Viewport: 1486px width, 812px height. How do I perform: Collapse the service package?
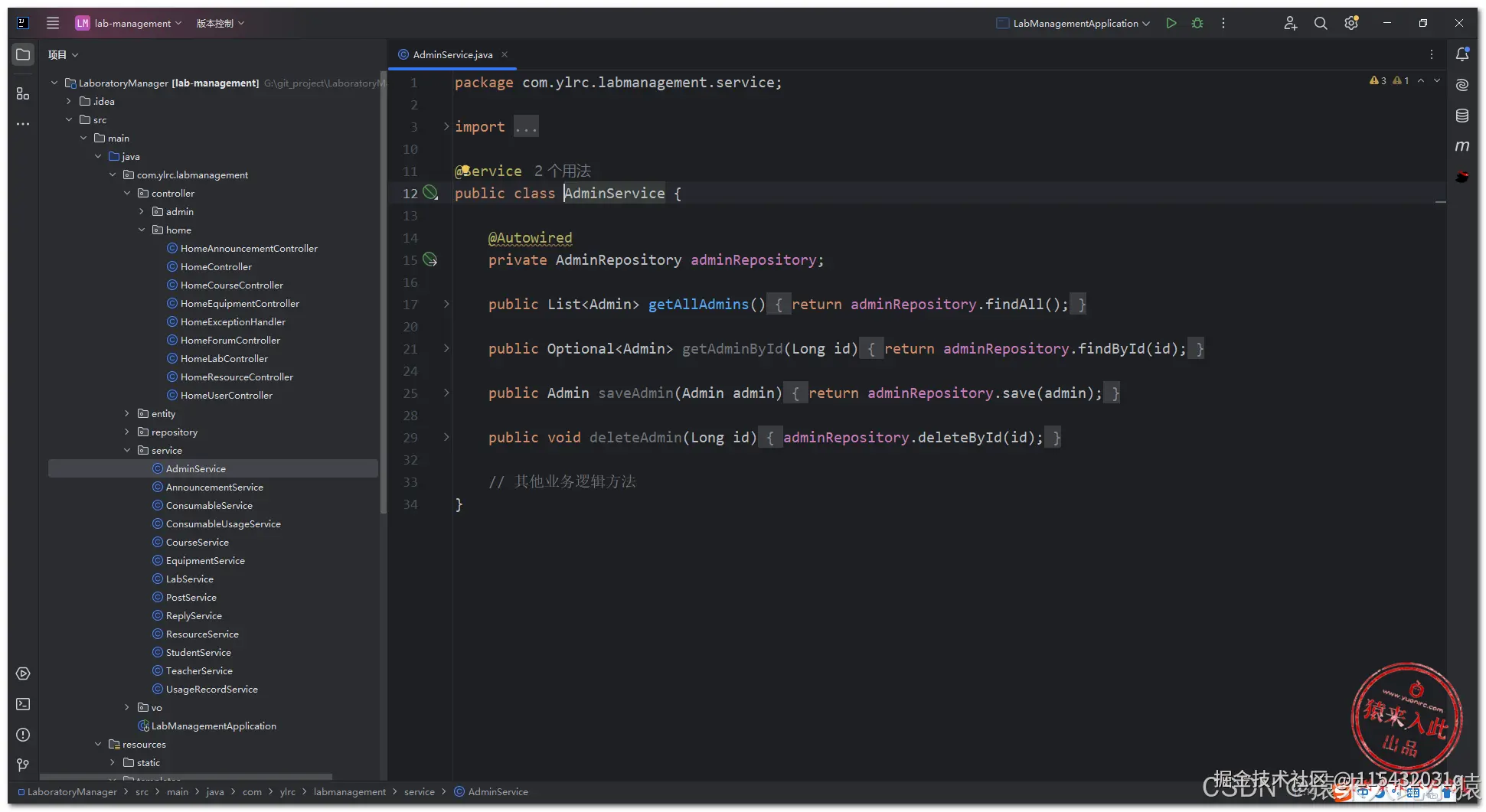click(x=127, y=450)
